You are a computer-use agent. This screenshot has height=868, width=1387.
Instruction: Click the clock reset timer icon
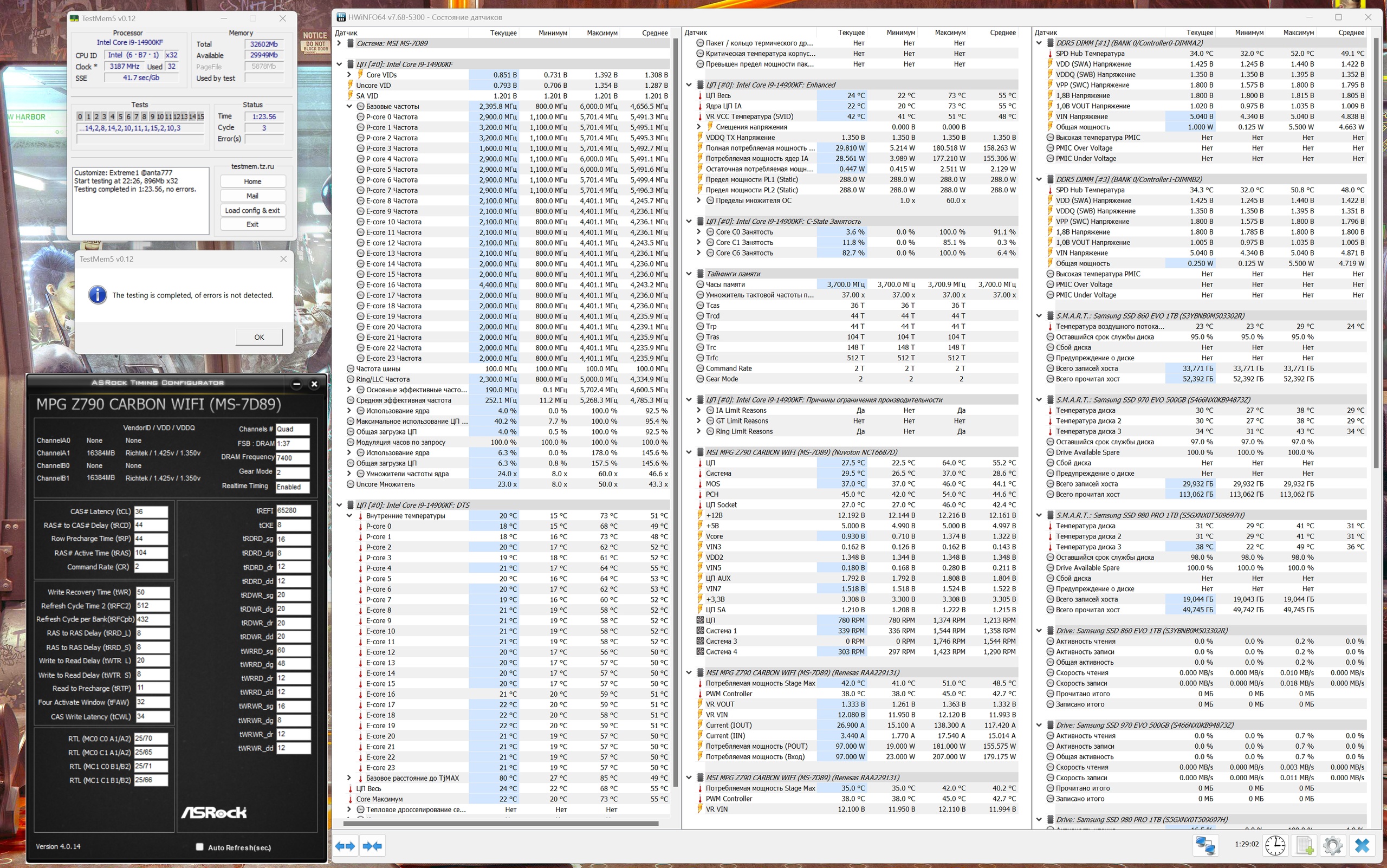(x=1275, y=845)
